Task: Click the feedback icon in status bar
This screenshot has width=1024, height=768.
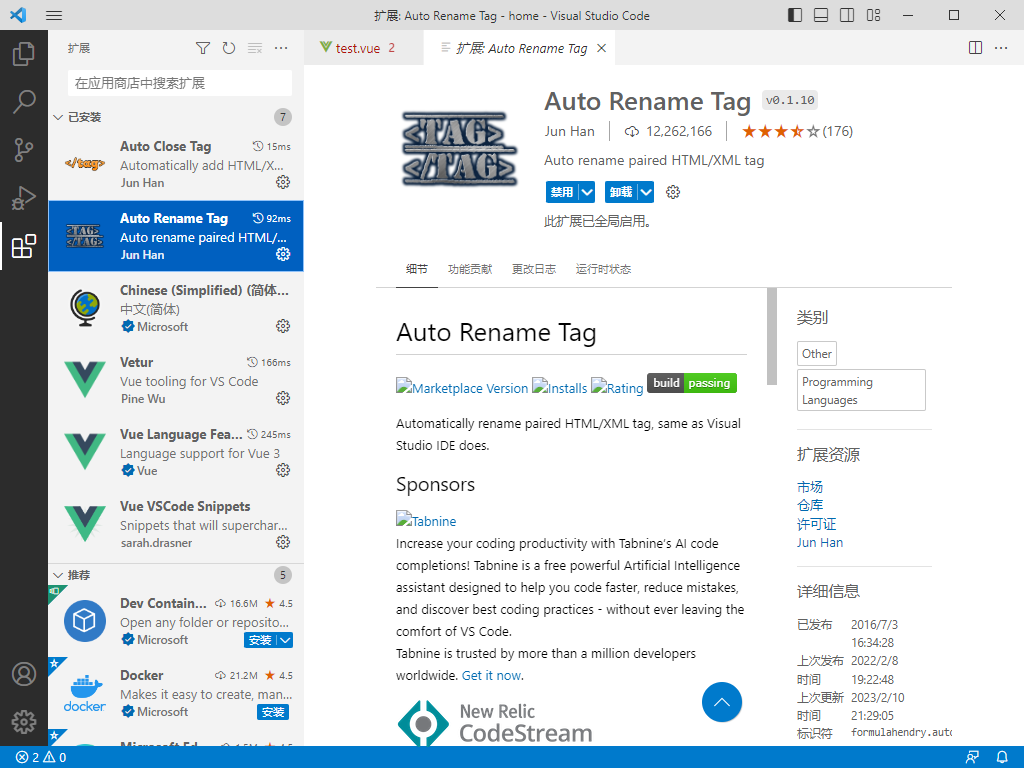Action: pos(972,758)
